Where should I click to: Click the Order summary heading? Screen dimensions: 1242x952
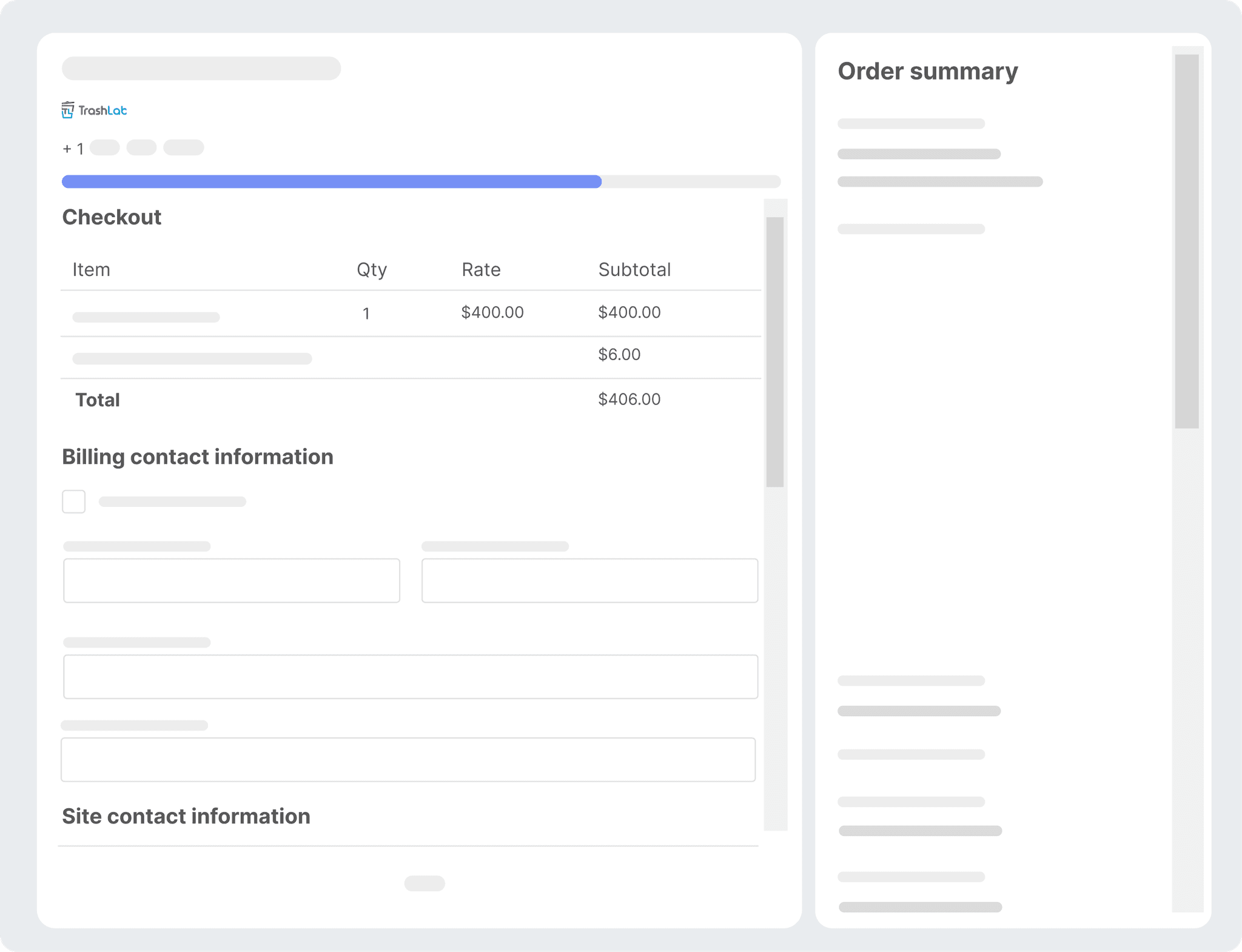tap(927, 72)
